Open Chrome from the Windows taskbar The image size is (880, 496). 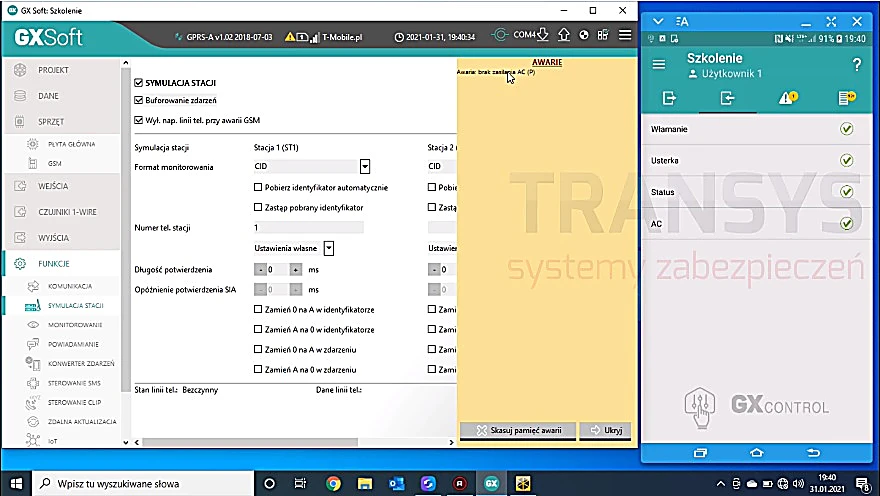(333, 483)
